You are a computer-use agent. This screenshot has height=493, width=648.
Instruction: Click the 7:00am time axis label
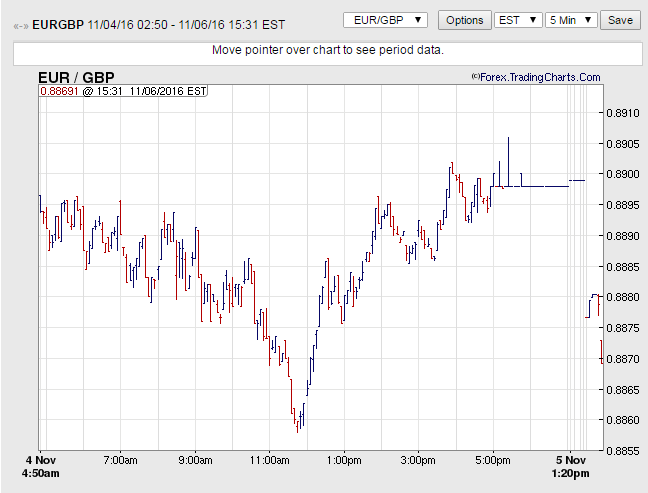[x=120, y=460]
